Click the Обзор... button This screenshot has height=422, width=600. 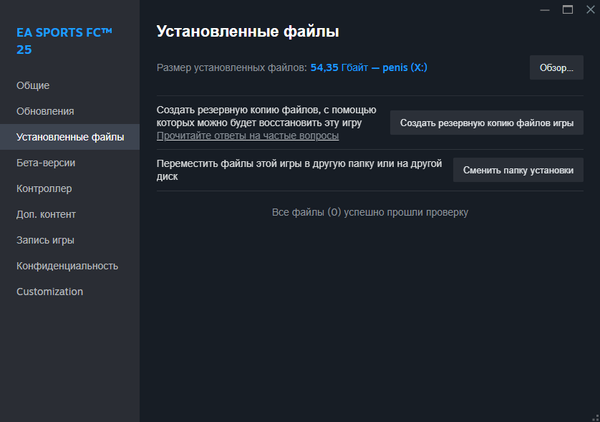coord(556,68)
